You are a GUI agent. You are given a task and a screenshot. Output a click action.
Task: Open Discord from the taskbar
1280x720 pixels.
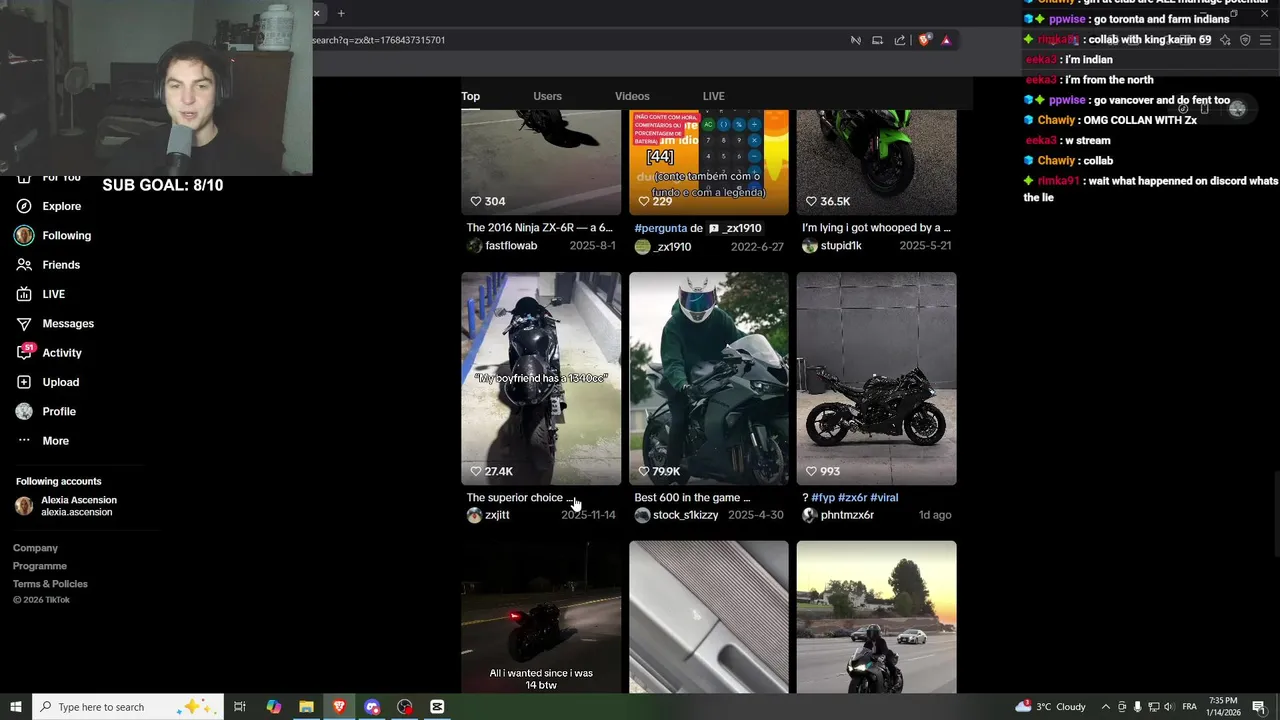coord(372,707)
